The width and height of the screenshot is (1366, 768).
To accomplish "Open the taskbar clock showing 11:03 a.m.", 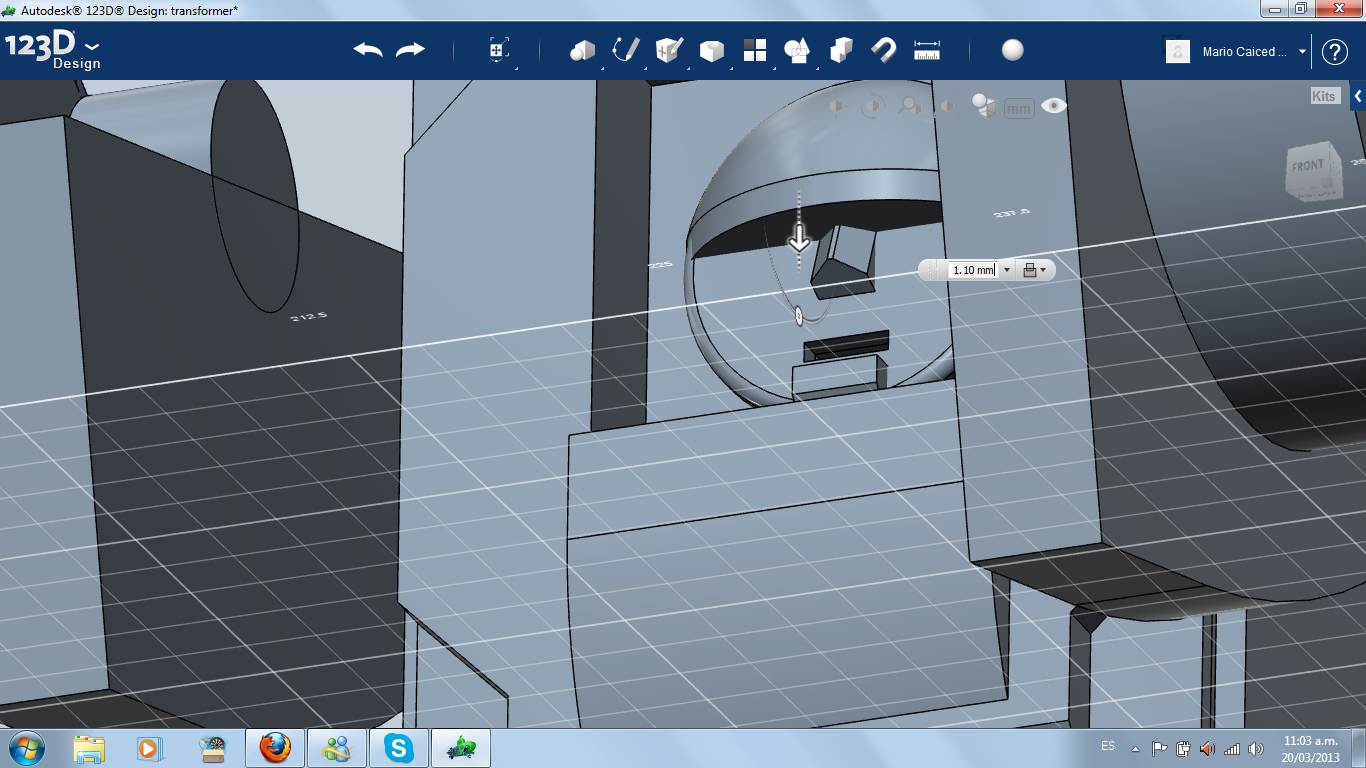I will [x=1310, y=749].
